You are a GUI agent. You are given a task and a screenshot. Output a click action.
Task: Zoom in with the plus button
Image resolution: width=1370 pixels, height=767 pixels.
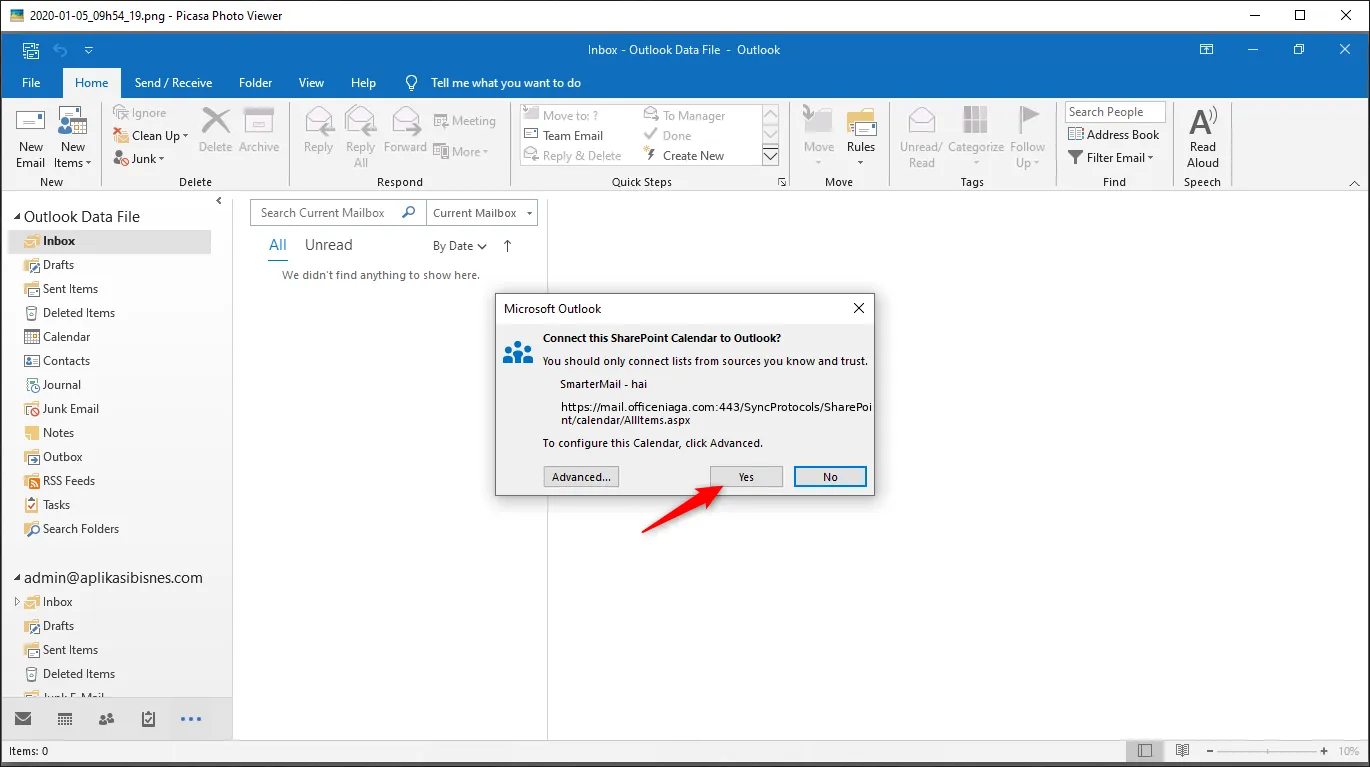(1324, 751)
